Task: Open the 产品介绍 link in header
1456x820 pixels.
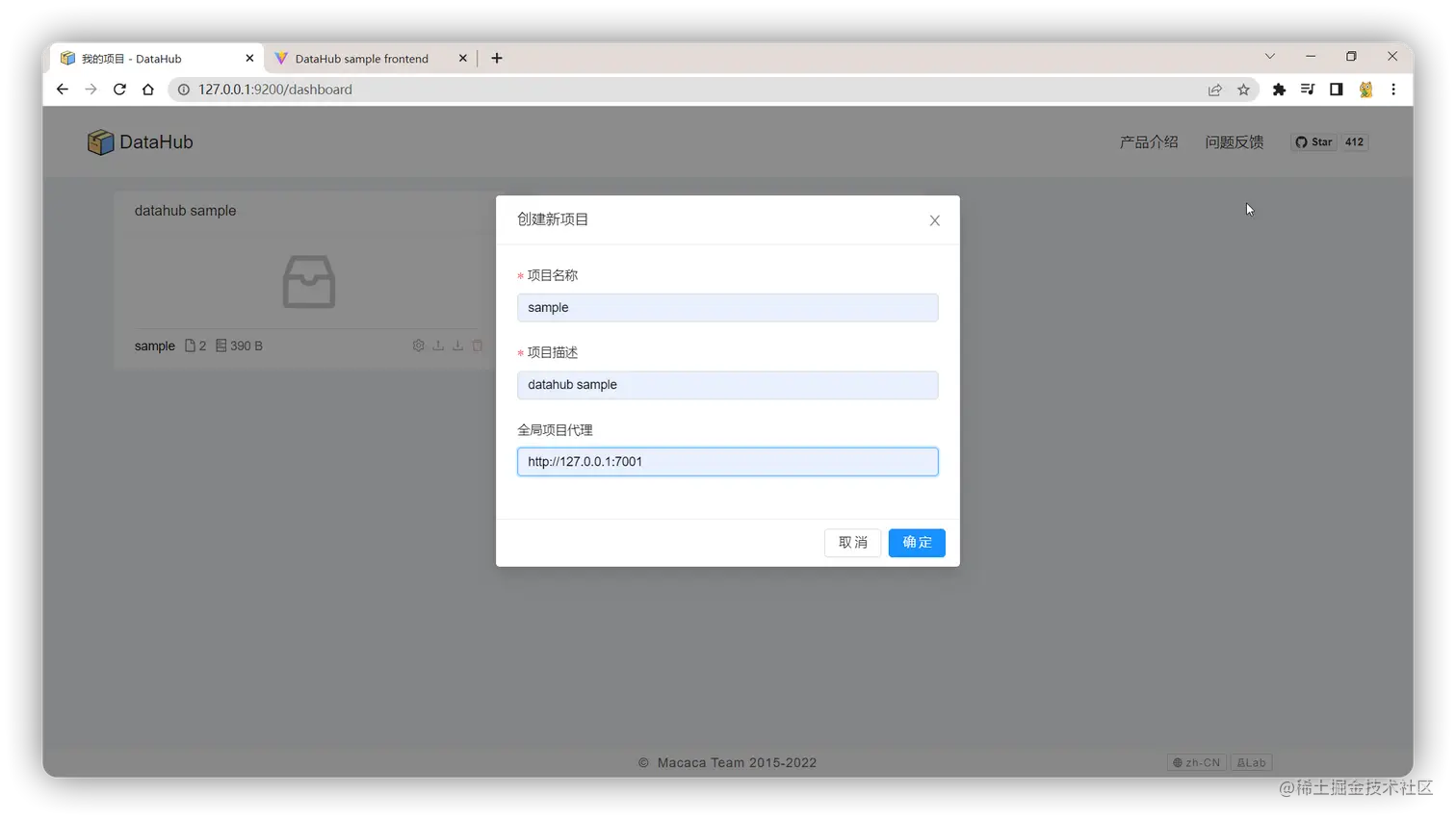Action: click(x=1148, y=142)
